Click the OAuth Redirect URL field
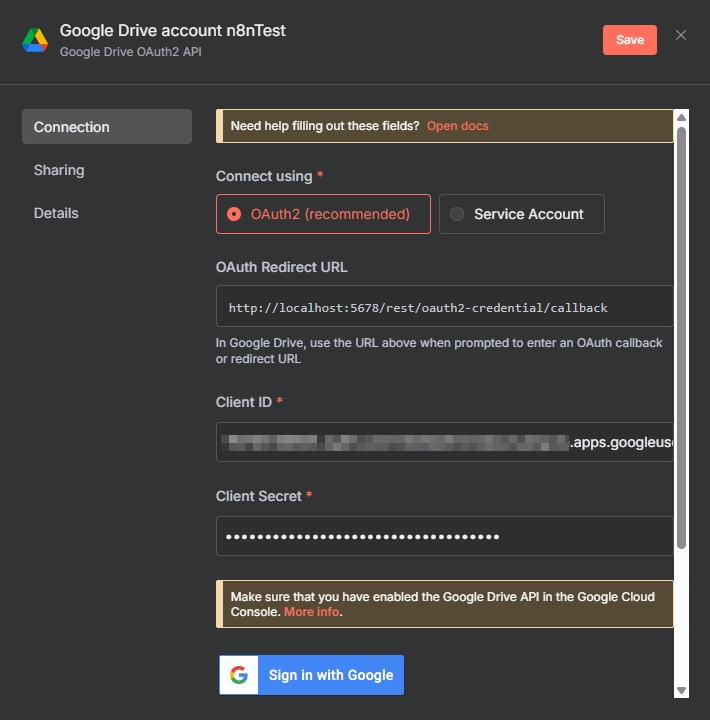 (x=445, y=306)
